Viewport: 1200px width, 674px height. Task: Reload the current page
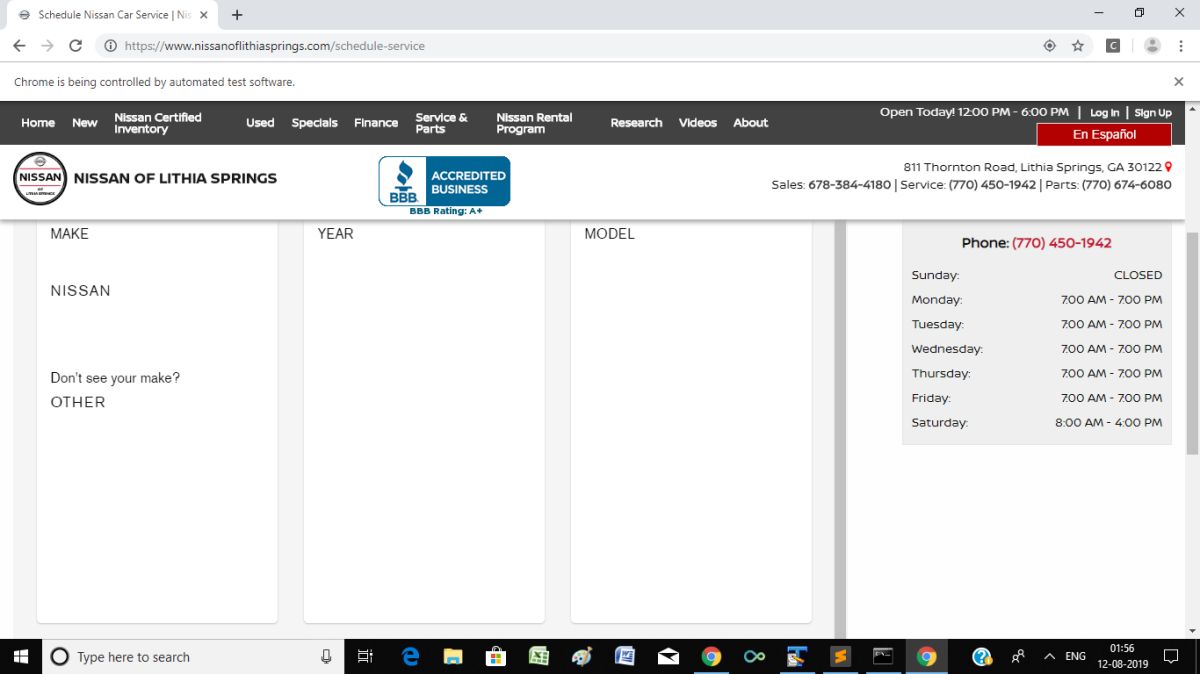pyautogui.click(x=75, y=46)
